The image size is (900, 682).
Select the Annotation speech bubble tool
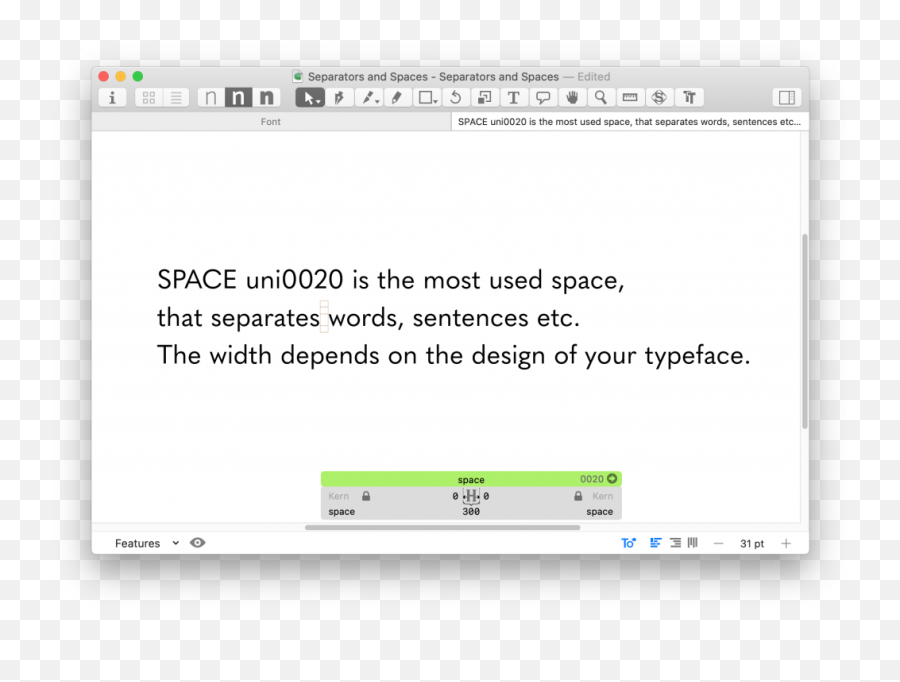click(543, 98)
